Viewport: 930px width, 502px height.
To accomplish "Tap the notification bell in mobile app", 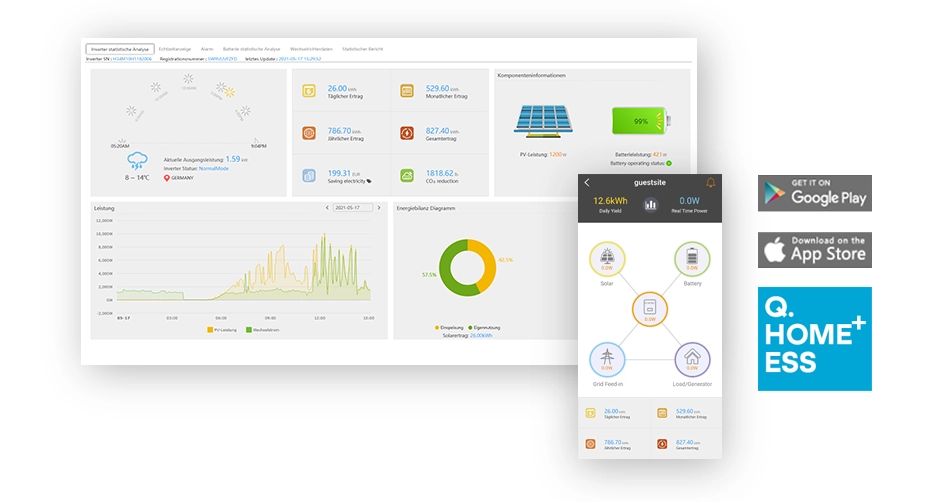I will pos(711,182).
